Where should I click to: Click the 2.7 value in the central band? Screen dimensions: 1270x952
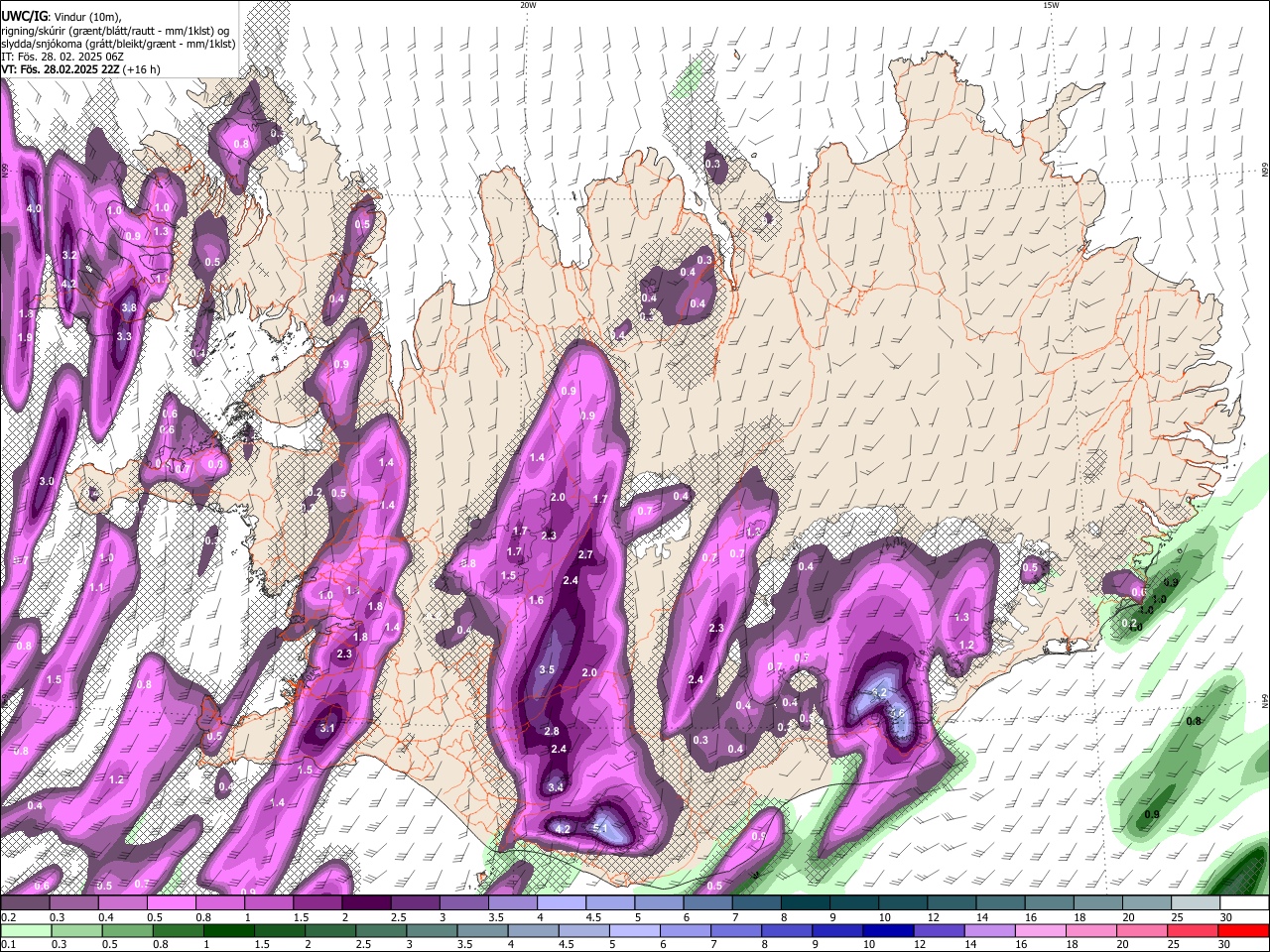tap(585, 554)
